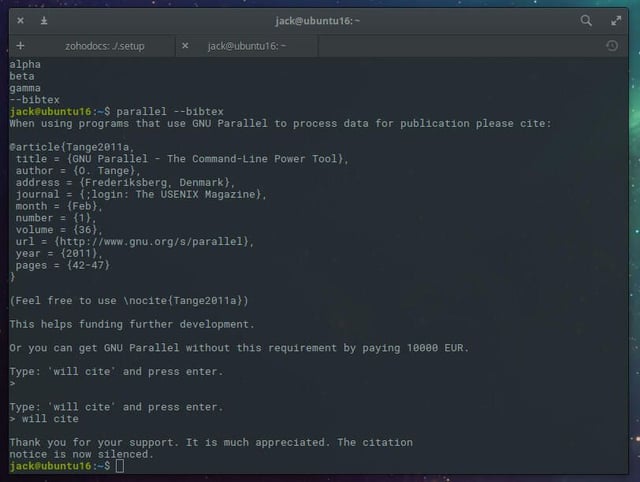Close the terminal window with the X icon

point(20,20)
